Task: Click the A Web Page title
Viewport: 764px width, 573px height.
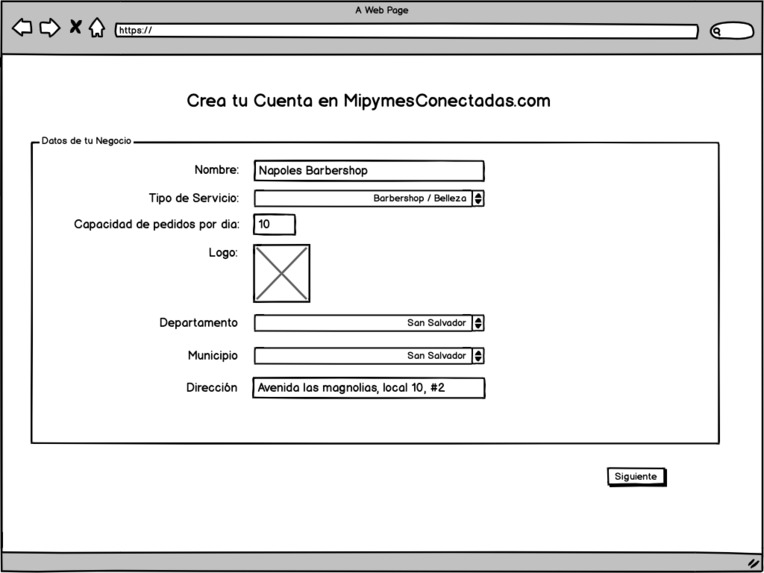Action: (x=382, y=10)
